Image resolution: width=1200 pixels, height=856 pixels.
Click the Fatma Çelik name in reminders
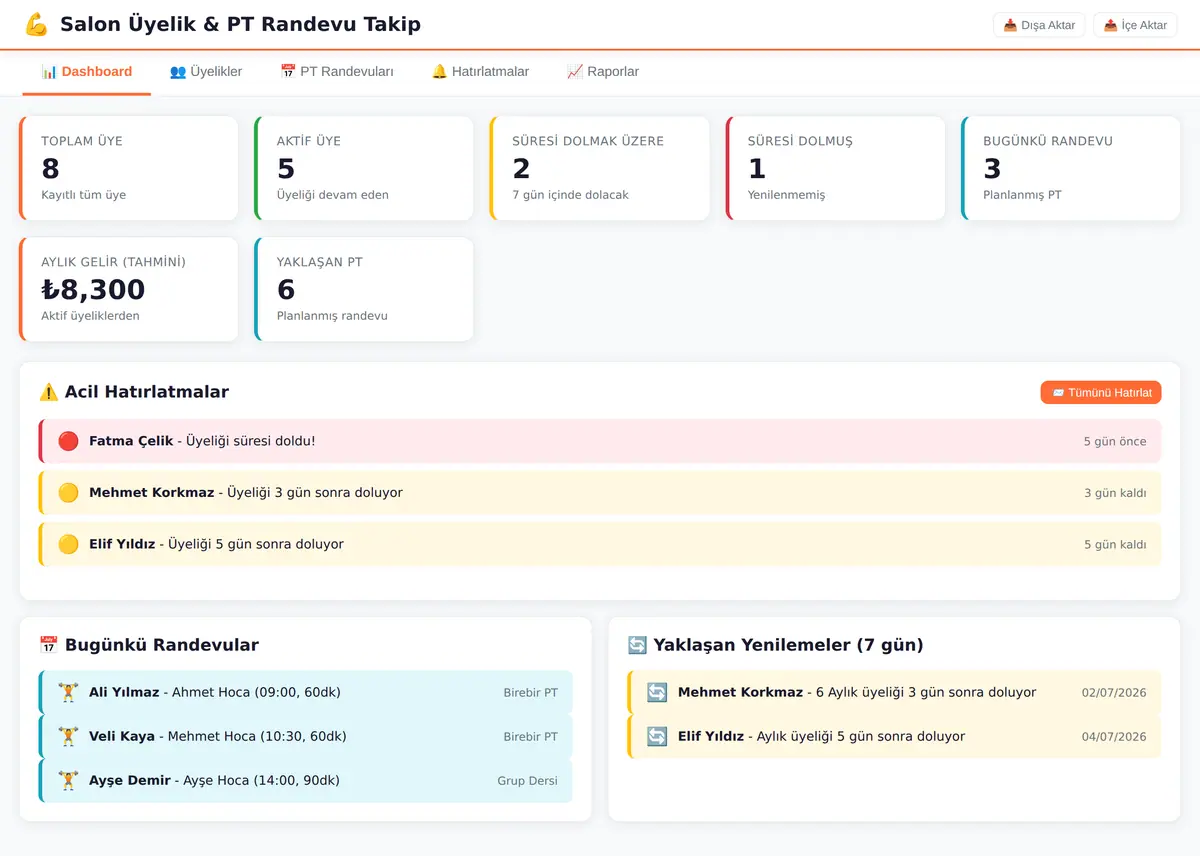pos(131,441)
